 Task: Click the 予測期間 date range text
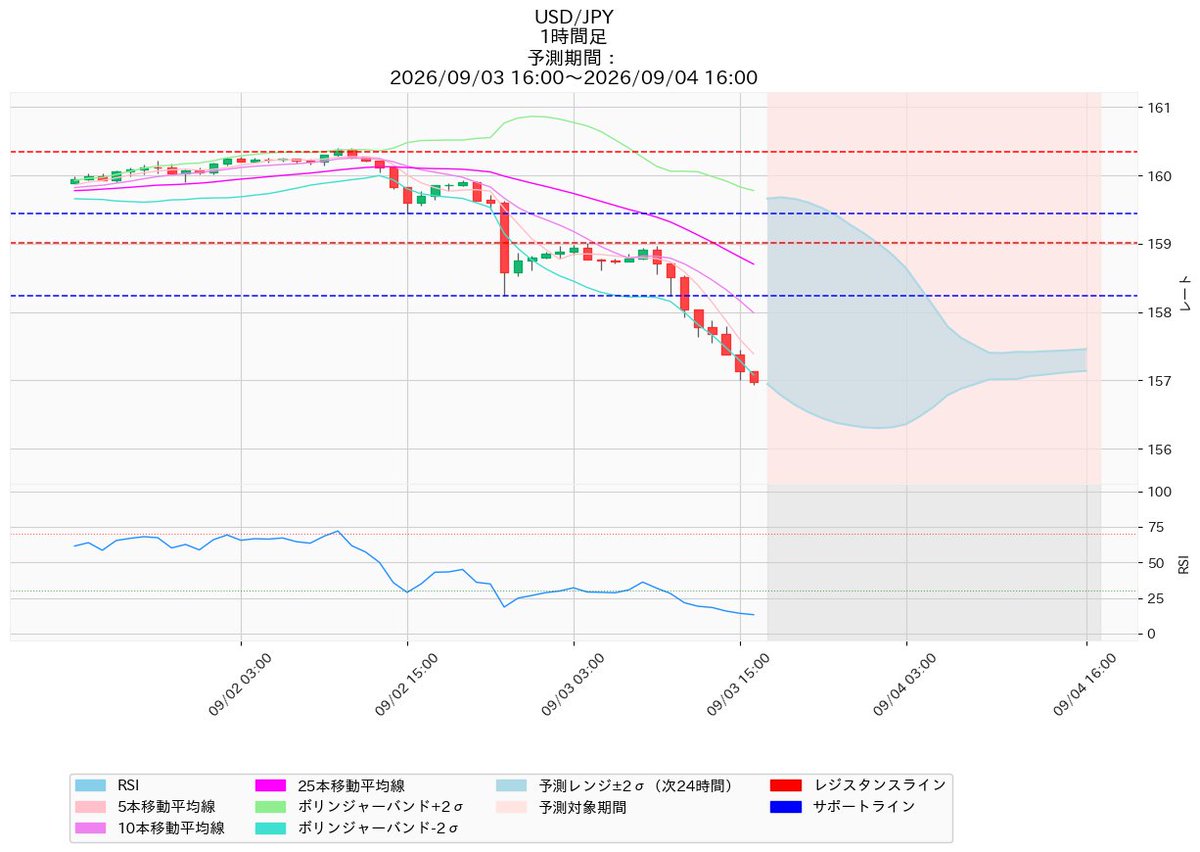click(573, 77)
